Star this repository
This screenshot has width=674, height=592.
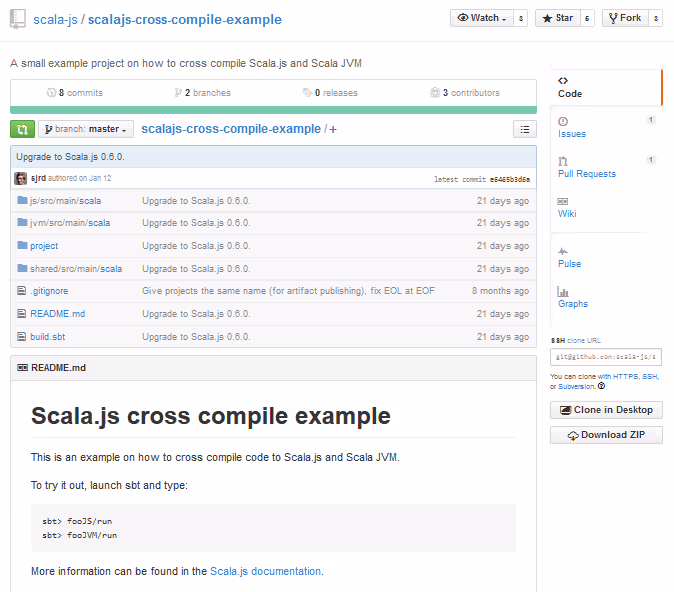558,18
